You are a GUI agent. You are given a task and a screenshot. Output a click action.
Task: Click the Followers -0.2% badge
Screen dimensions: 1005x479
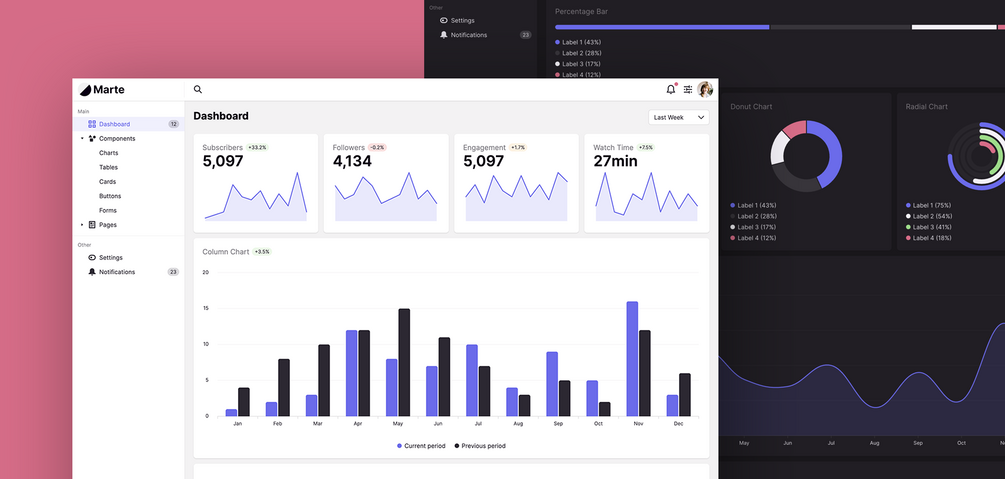pyautogui.click(x=377, y=147)
